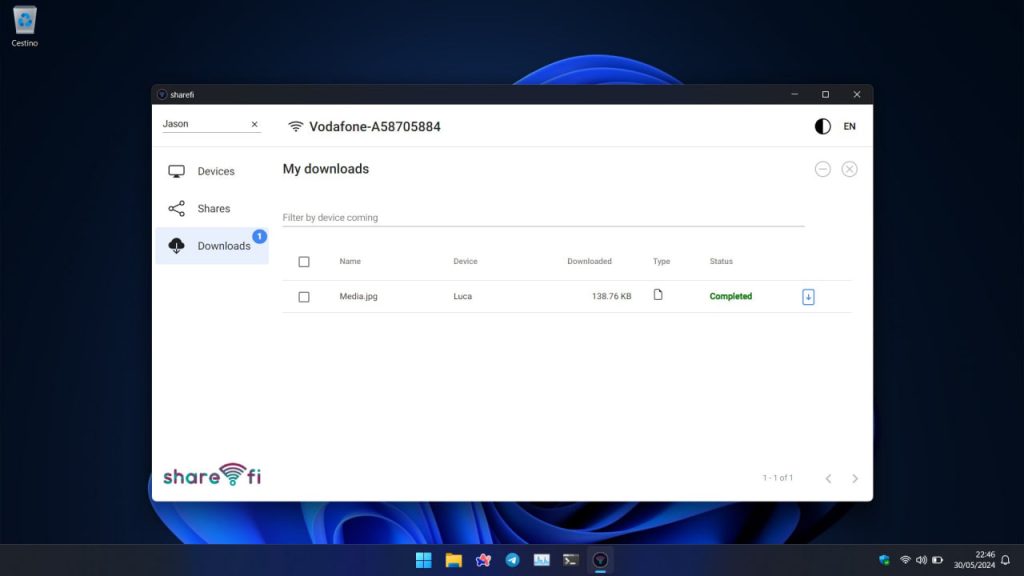Image resolution: width=1024 pixels, height=576 pixels.
Task: Click the 138.76 KB size value
Action: pos(611,296)
